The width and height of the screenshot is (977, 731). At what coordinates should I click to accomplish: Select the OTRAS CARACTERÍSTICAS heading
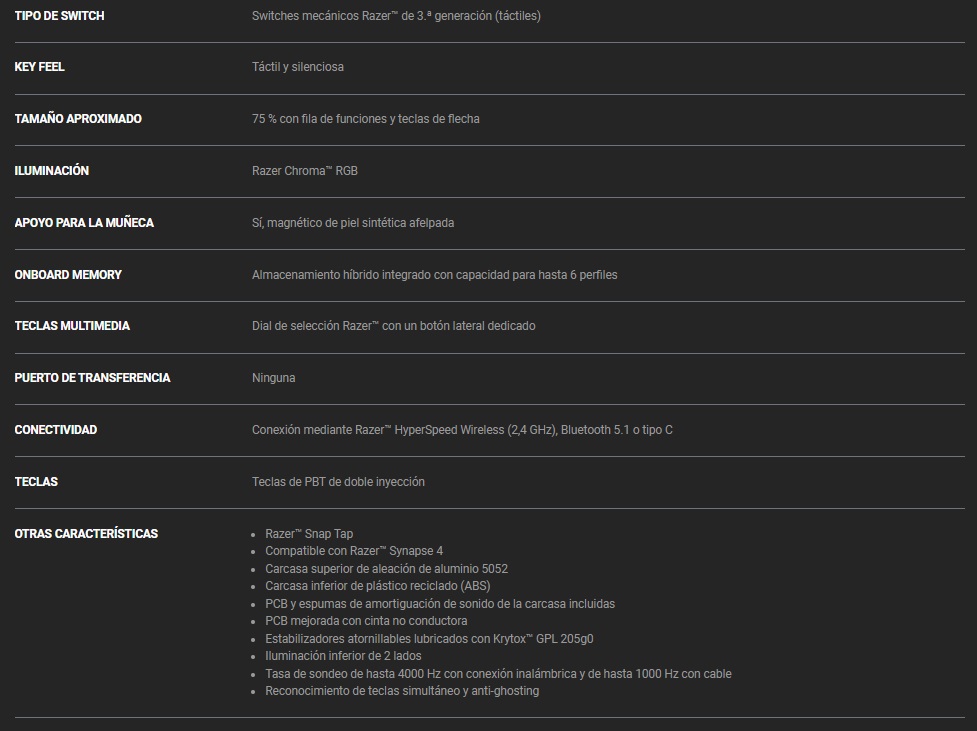tap(86, 534)
